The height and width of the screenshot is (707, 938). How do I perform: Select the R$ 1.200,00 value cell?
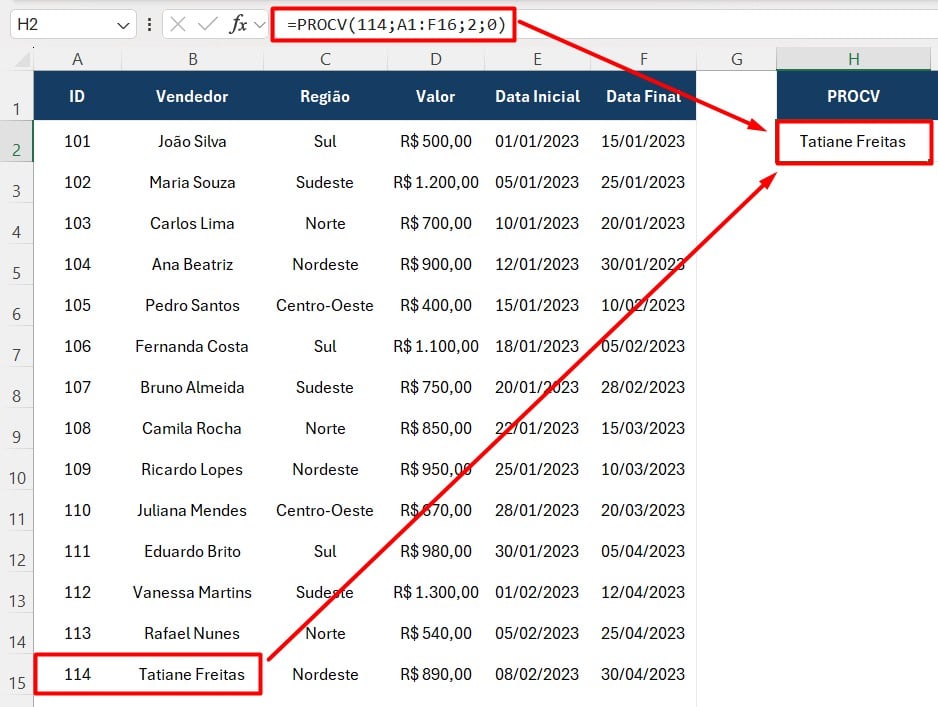pos(436,182)
